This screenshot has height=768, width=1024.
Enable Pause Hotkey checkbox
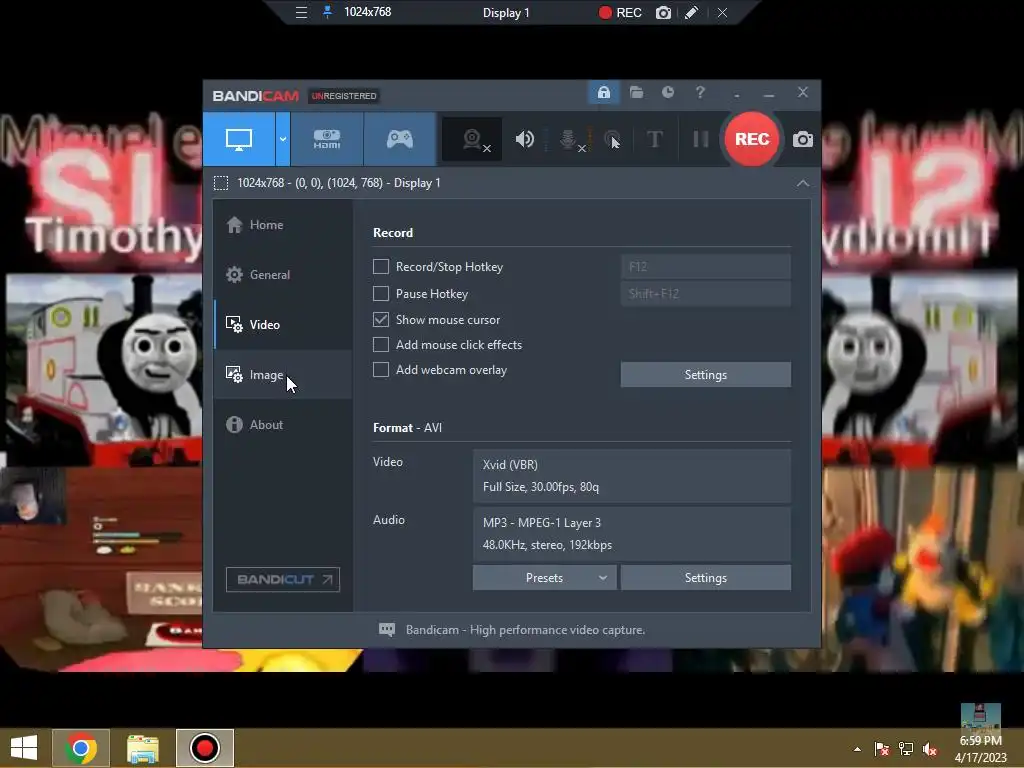click(381, 293)
